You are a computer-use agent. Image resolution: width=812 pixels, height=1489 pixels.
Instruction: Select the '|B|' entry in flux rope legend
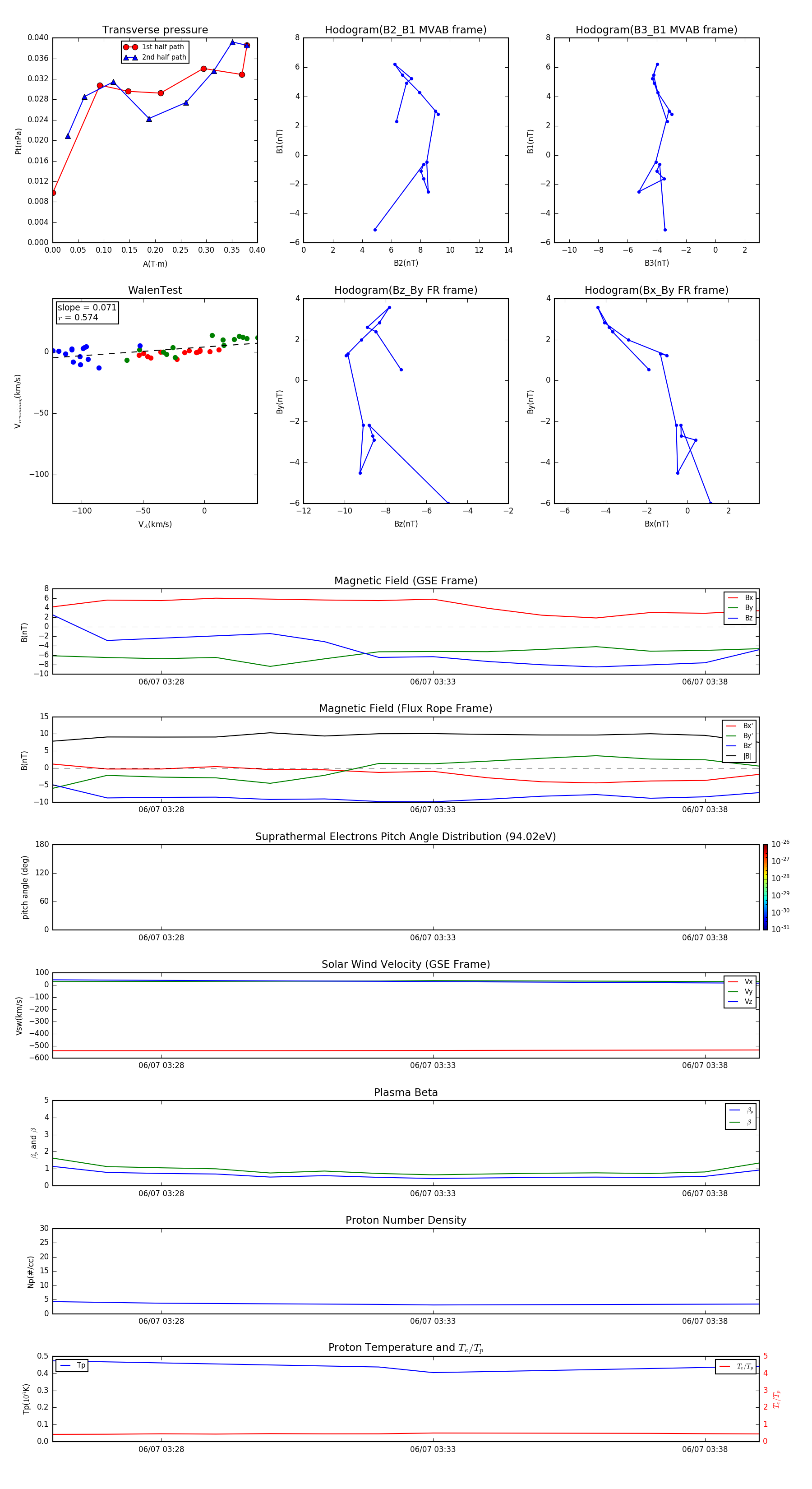tap(740, 756)
